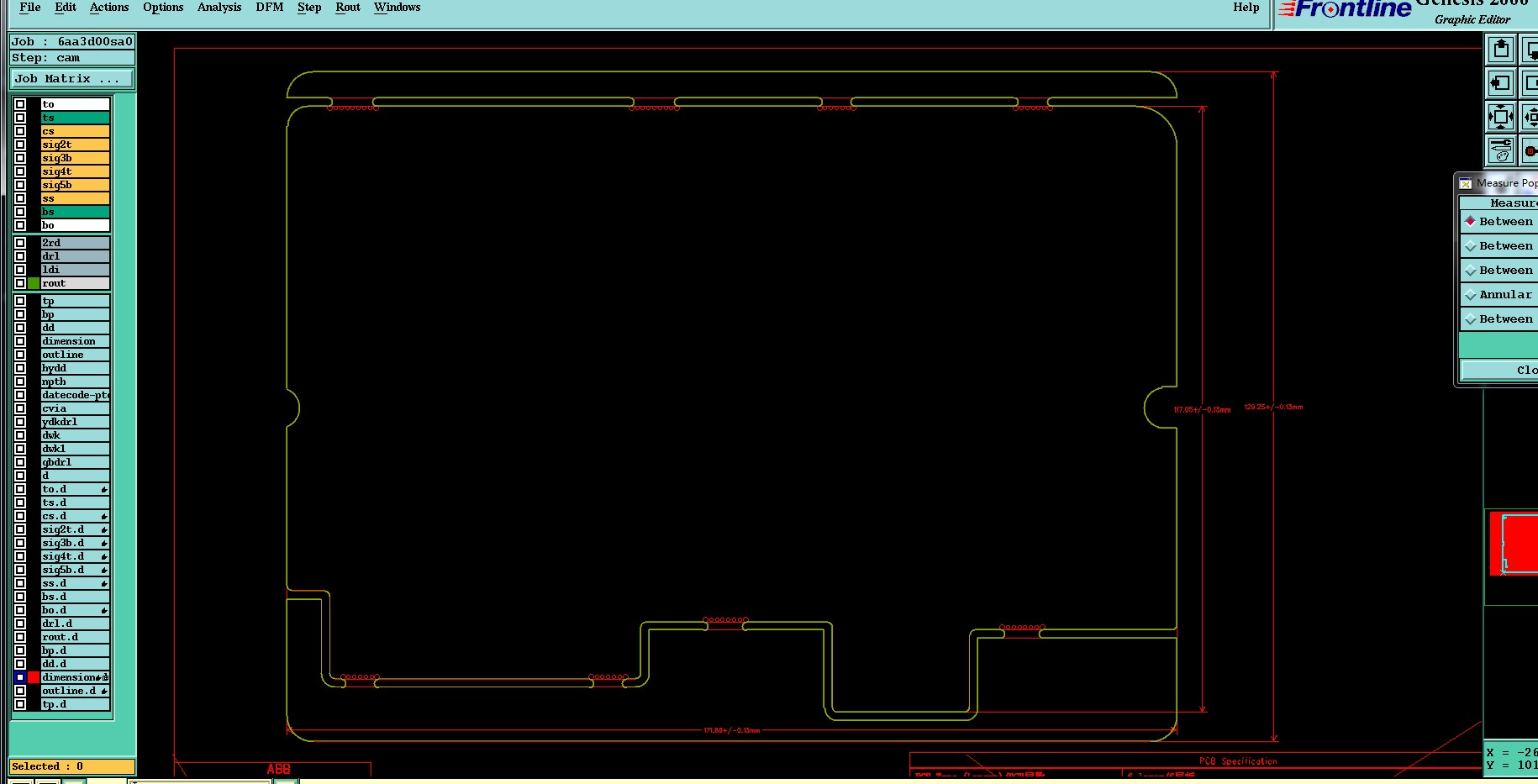Click the pan-left arrow icon in right toolbar
This screenshot has height=784, width=1538.
pos(1501,83)
